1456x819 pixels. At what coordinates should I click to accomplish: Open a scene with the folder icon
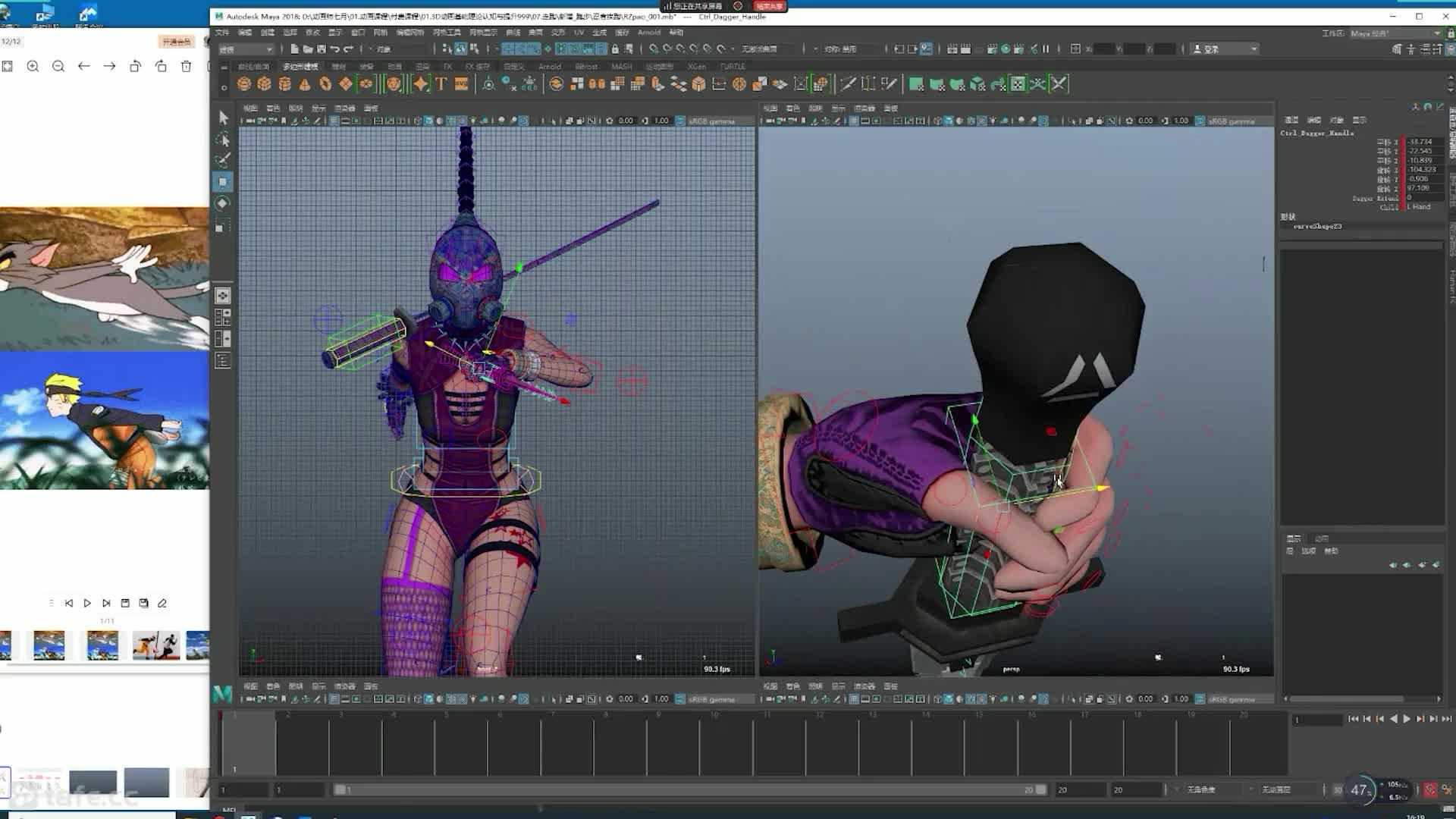pos(308,49)
